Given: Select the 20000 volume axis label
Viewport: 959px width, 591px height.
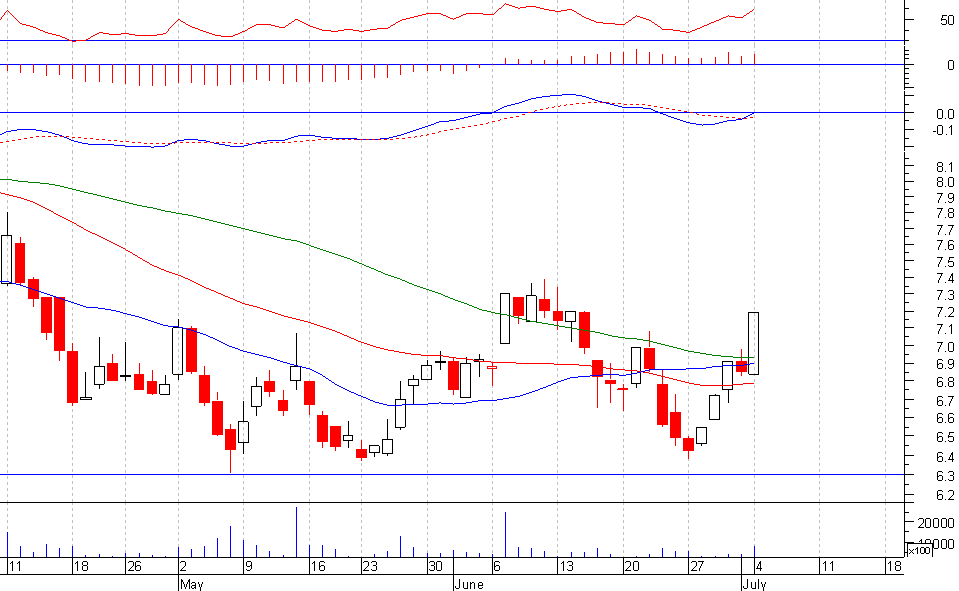Looking at the screenshot, I should (x=936, y=523).
